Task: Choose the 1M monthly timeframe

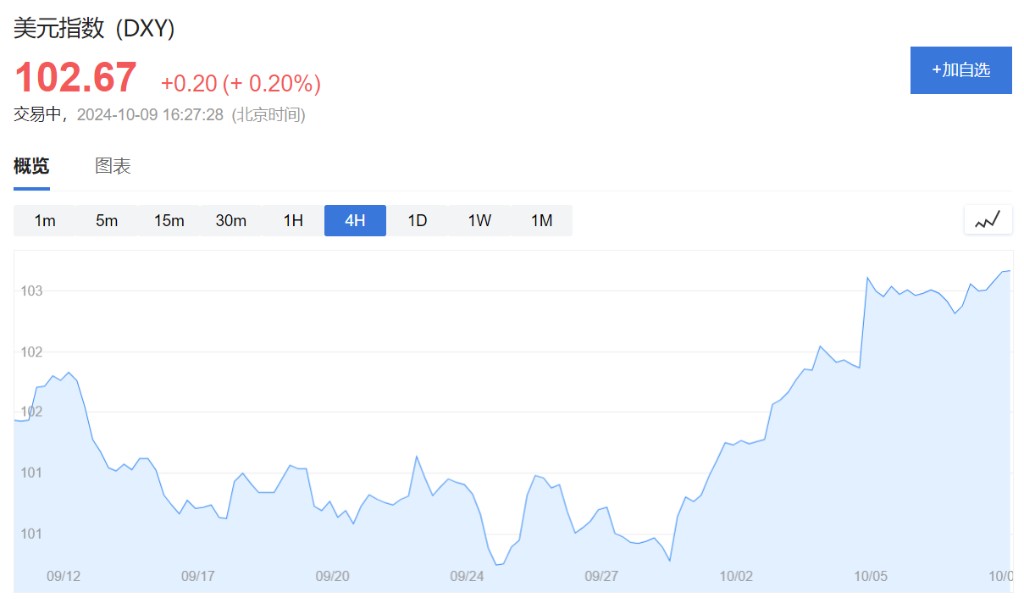Action: [x=541, y=221]
